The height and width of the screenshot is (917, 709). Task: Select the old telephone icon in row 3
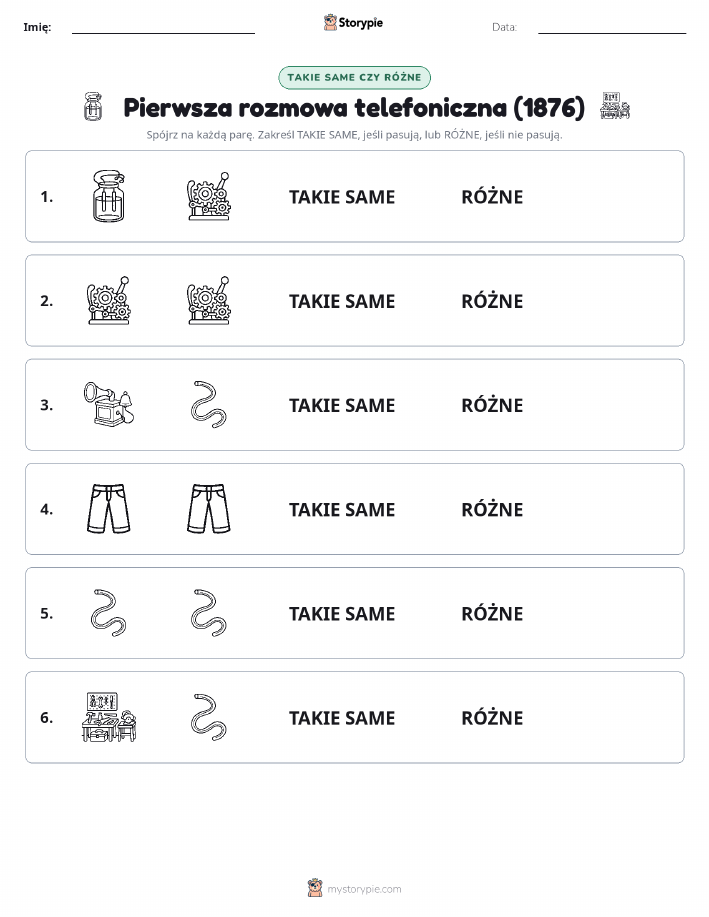[x=109, y=404]
